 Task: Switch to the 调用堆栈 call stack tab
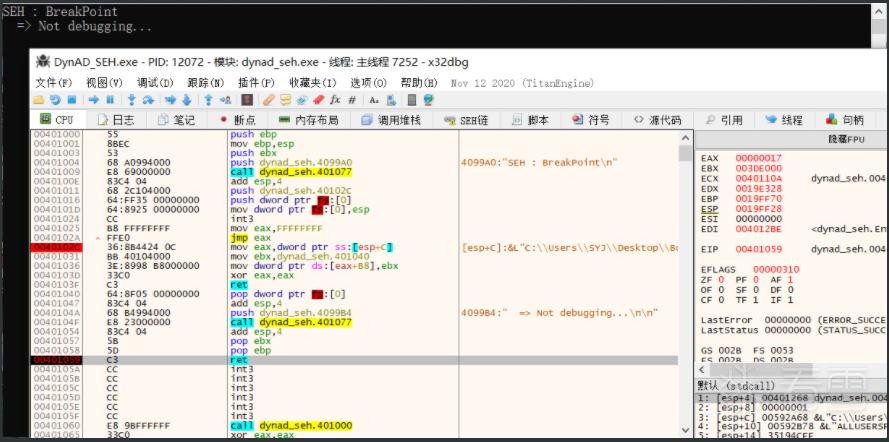point(391,120)
